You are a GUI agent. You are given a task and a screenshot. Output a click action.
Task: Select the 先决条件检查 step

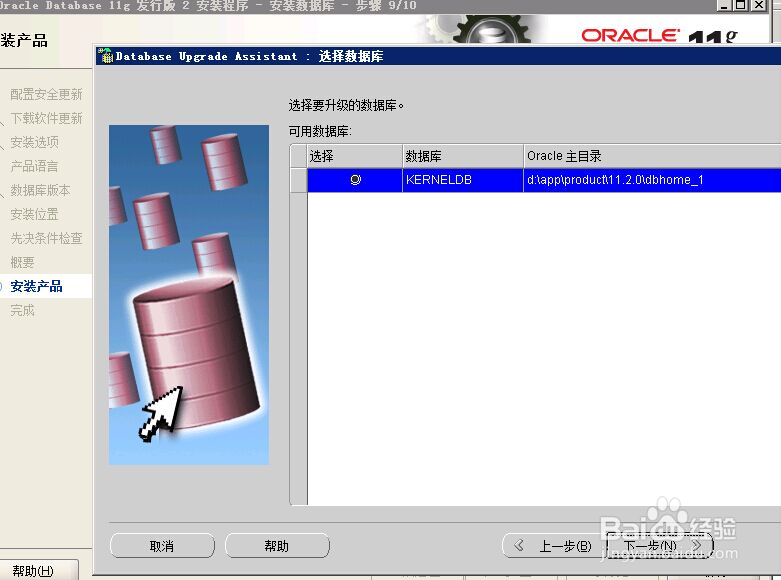pyautogui.click(x=46, y=238)
